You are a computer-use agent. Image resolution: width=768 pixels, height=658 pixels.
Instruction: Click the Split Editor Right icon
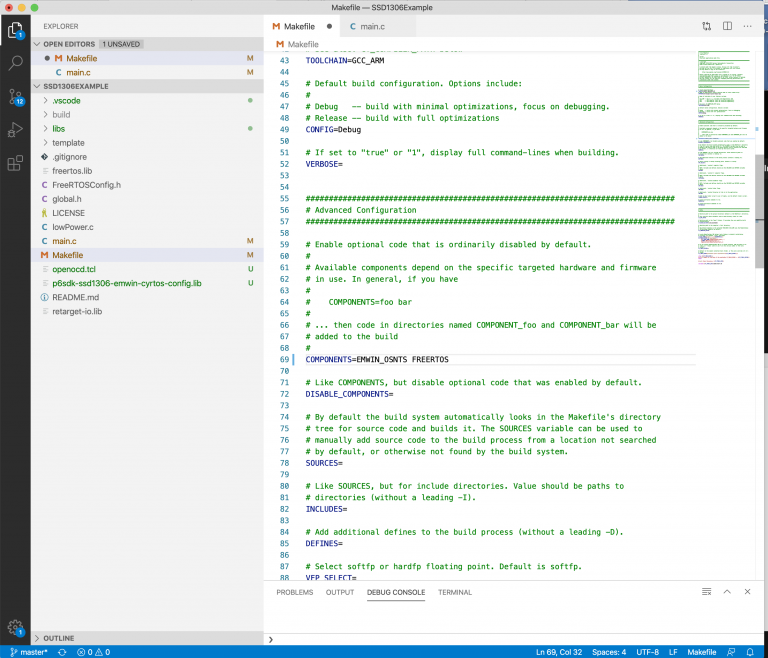coord(727,26)
